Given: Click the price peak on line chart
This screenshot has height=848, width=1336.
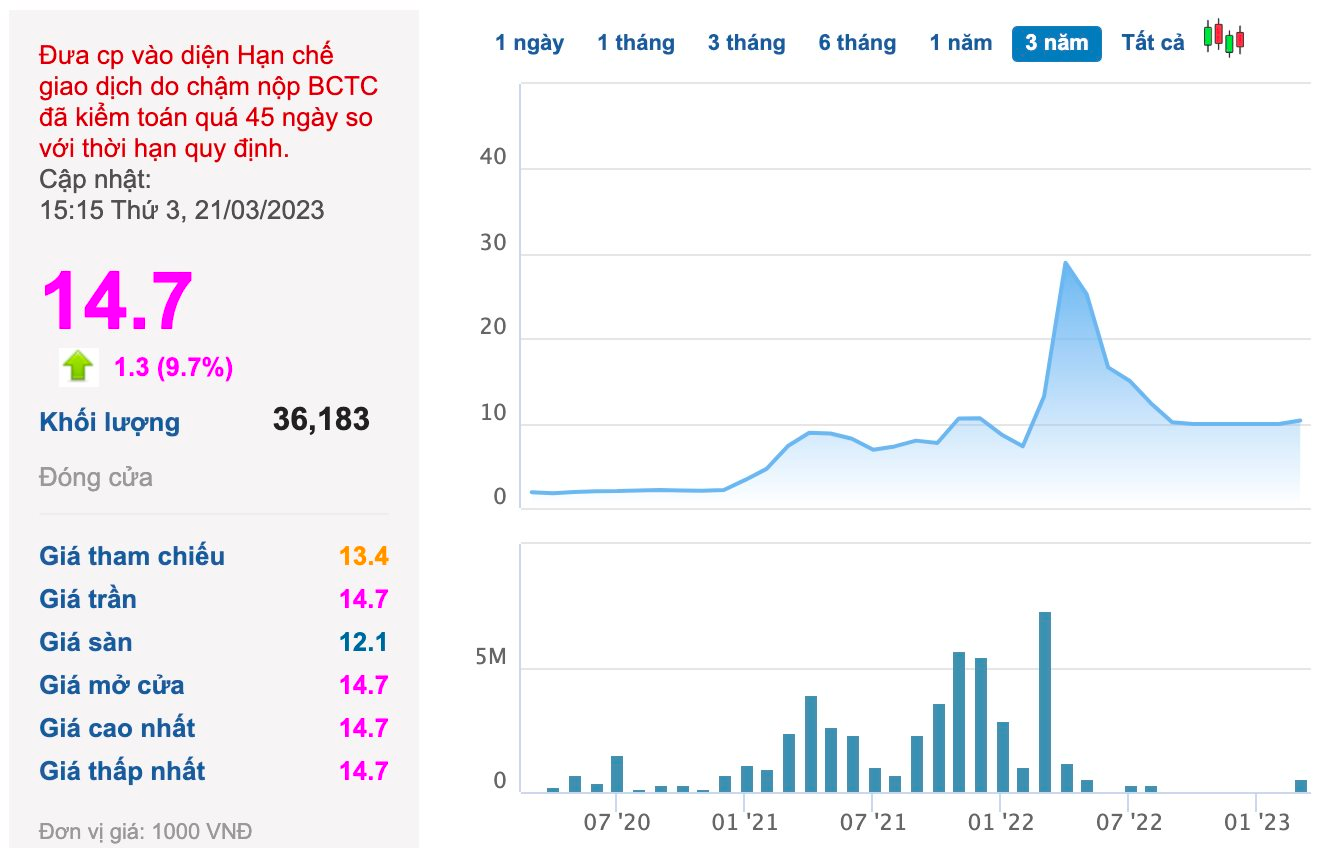Looking at the screenshot, I should 1066,263.
